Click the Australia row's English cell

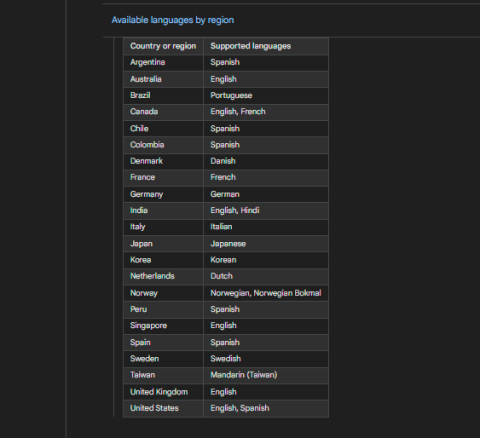pyautogui.click(x=266, y=79)
